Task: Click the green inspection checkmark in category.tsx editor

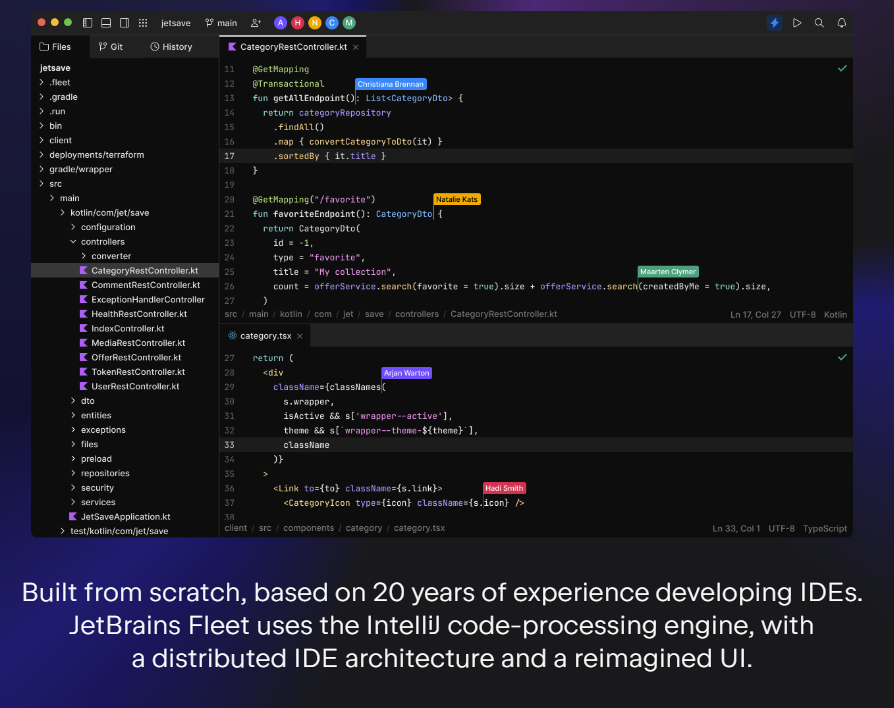Action: click(x=842, y=356)
